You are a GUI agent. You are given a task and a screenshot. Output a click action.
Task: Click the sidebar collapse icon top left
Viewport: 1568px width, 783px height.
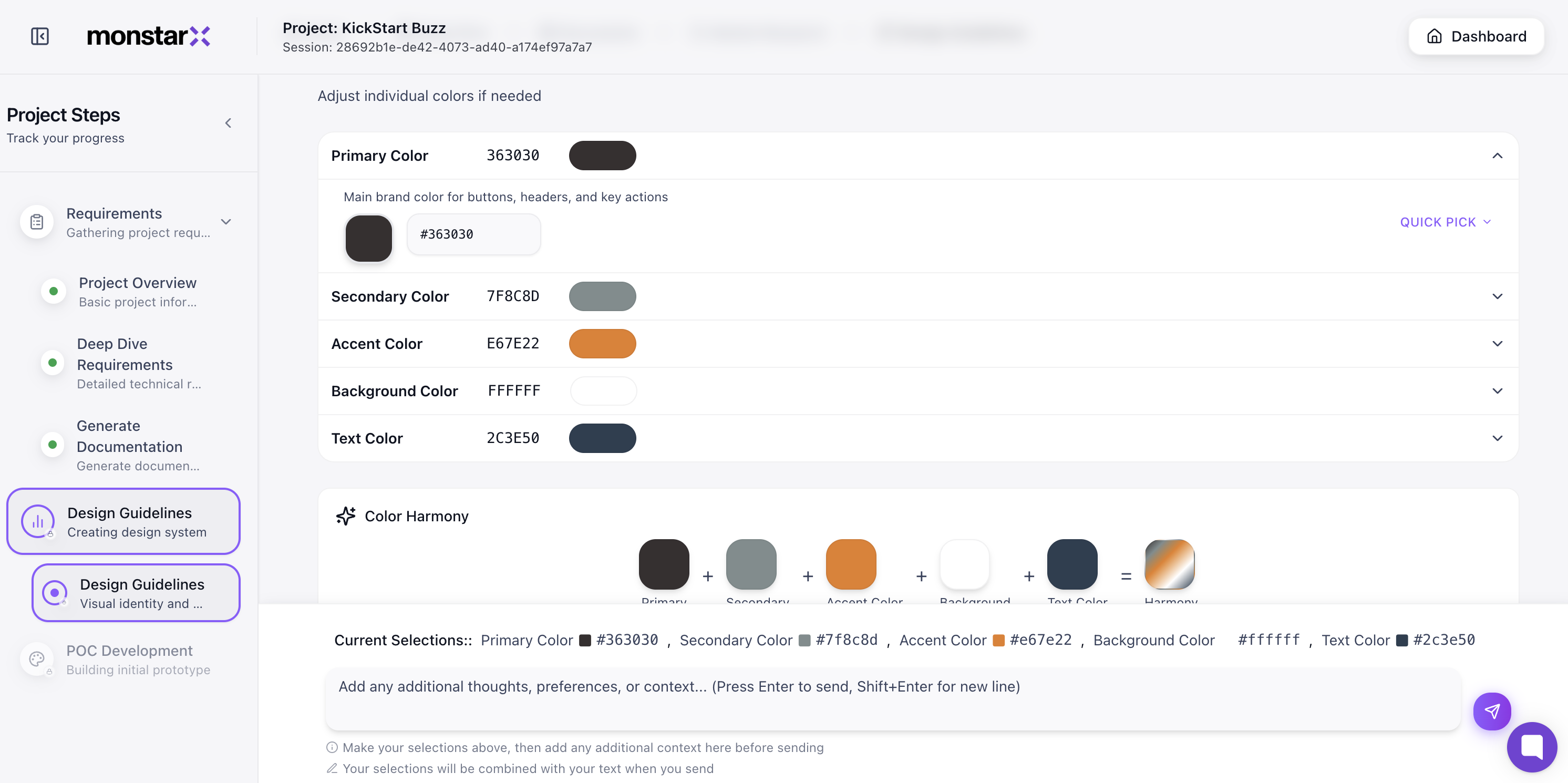tap(39, 36)
